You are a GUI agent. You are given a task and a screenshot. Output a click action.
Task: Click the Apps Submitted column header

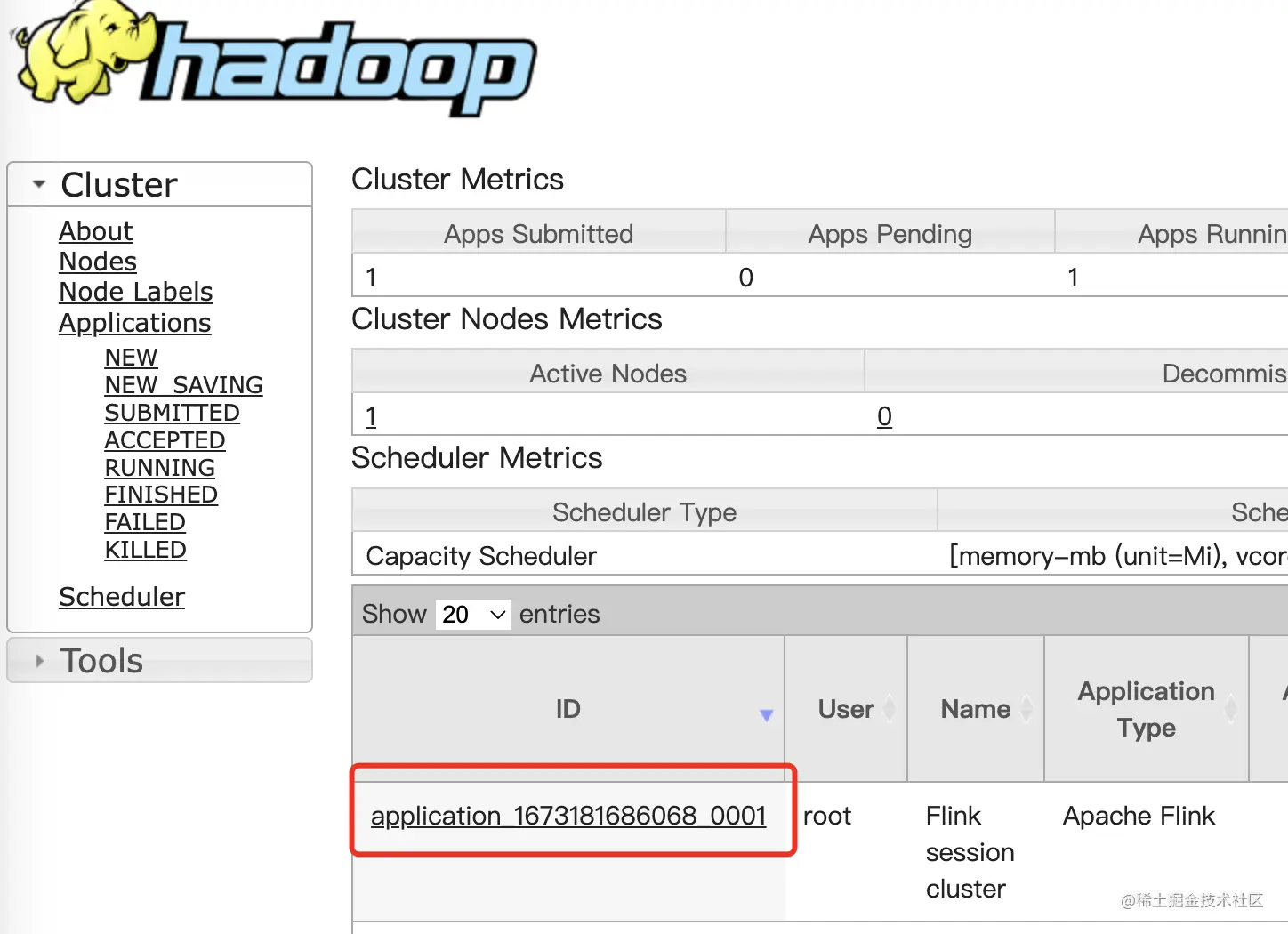pyautogui.click(x=539, y=233)
